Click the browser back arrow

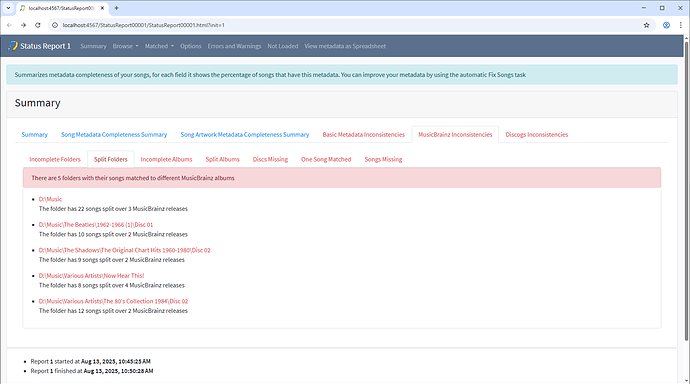pyautogui.click(x=9, y=25)
